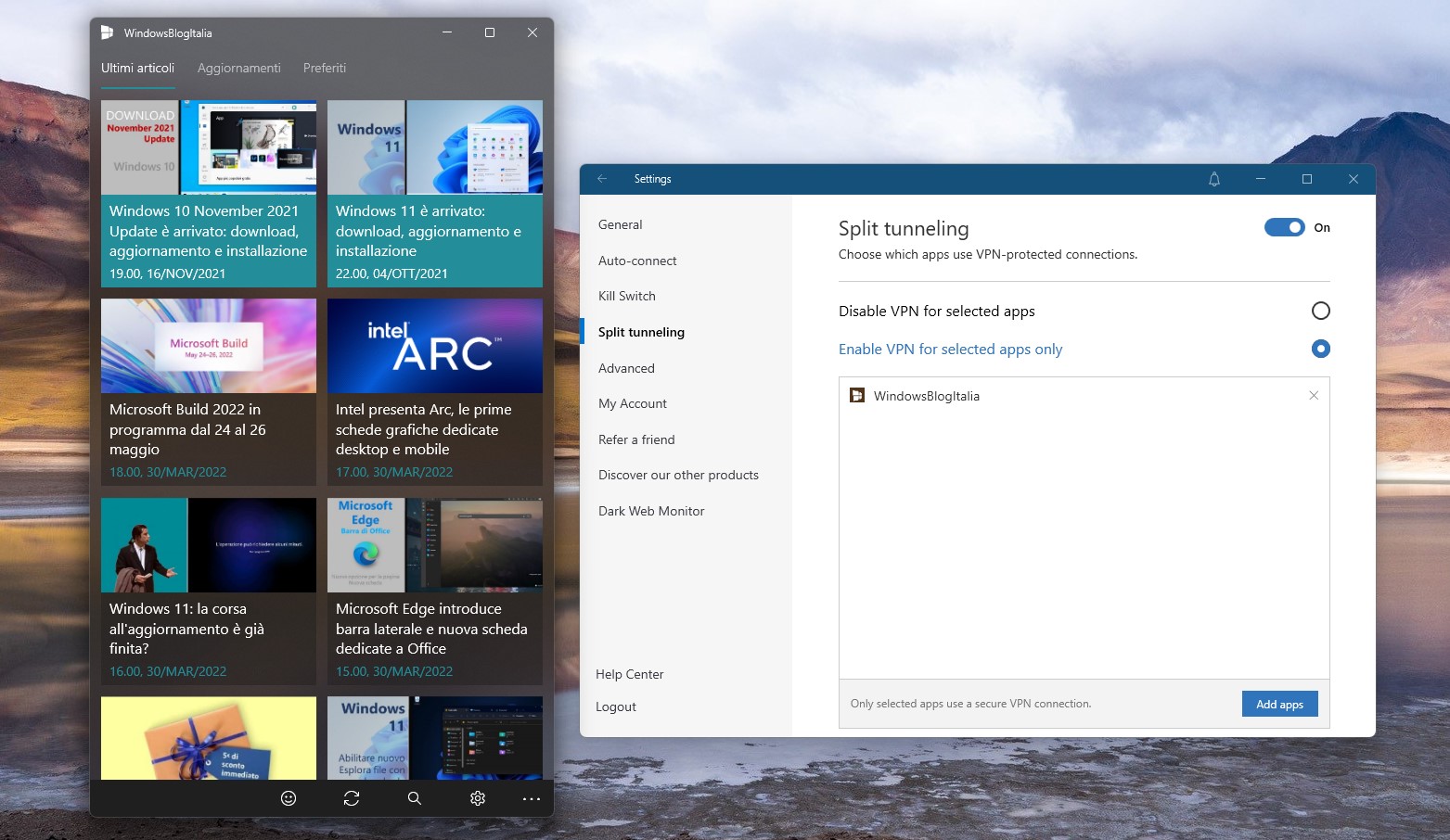The image size is (1450, 840).
Task: Minimize the WindowsBlogItalia window
Action: click(447, 32)
